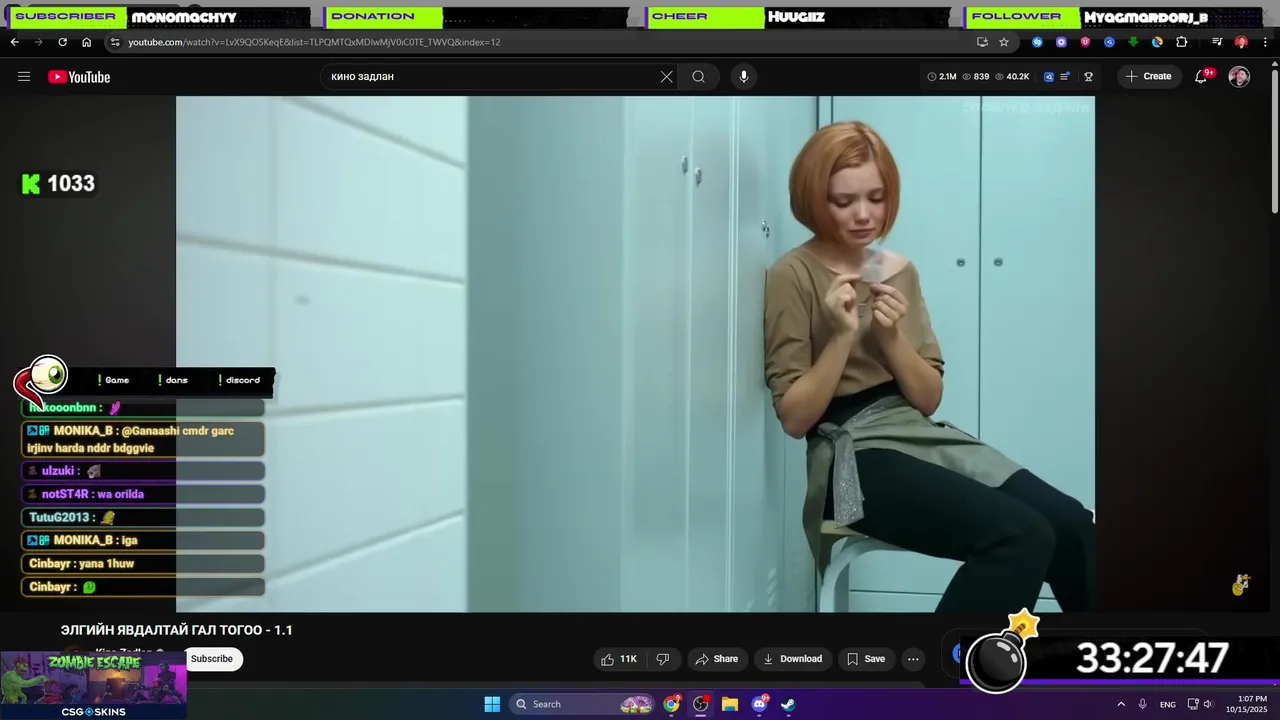Open Discord from the taskbar

pyautogui.click(x=759, y=704)
